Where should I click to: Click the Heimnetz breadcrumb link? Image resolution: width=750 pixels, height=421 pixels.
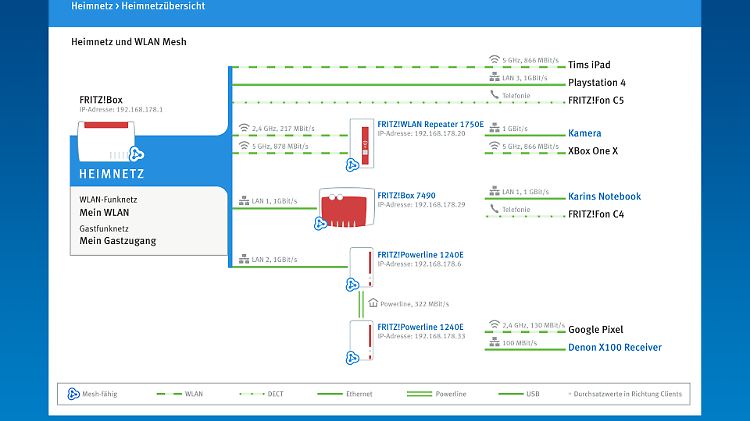92,6
